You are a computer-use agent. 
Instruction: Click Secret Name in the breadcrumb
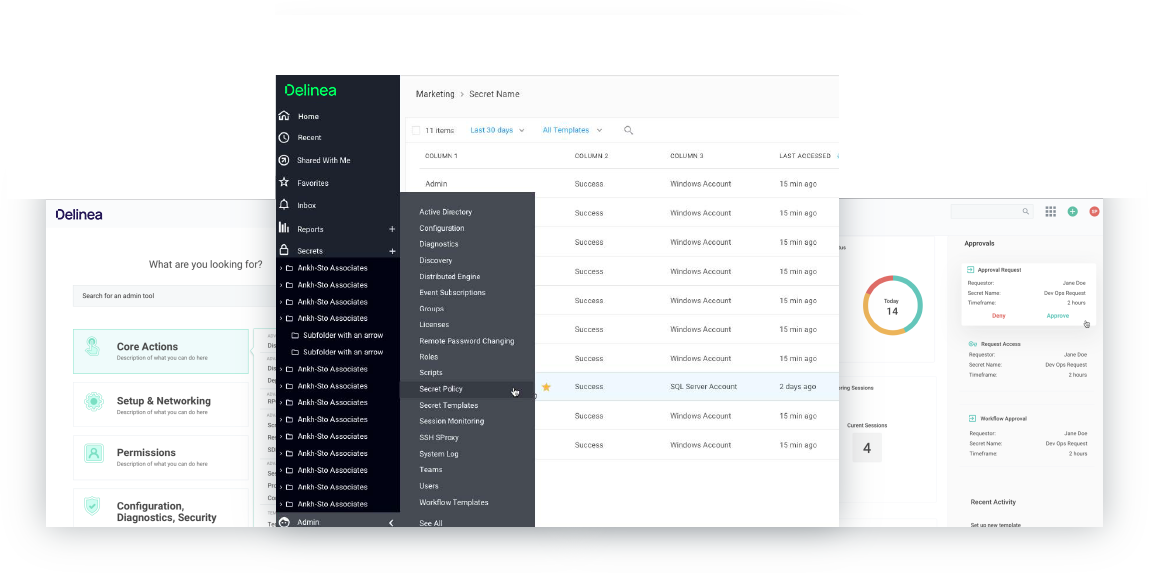point(494,94)
